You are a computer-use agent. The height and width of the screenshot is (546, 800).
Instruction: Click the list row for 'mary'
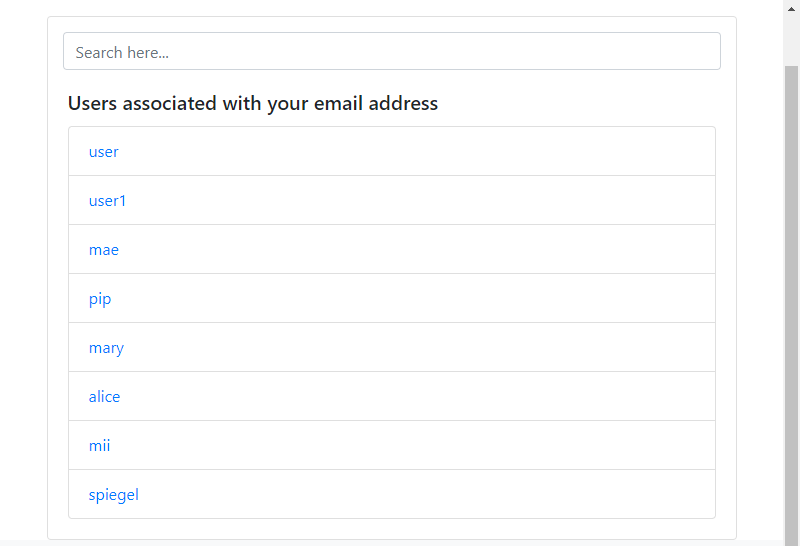[x=400, y=348]
